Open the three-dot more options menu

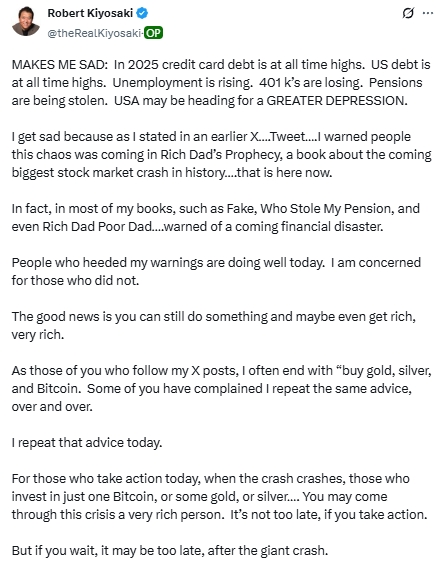coord(428,13)
